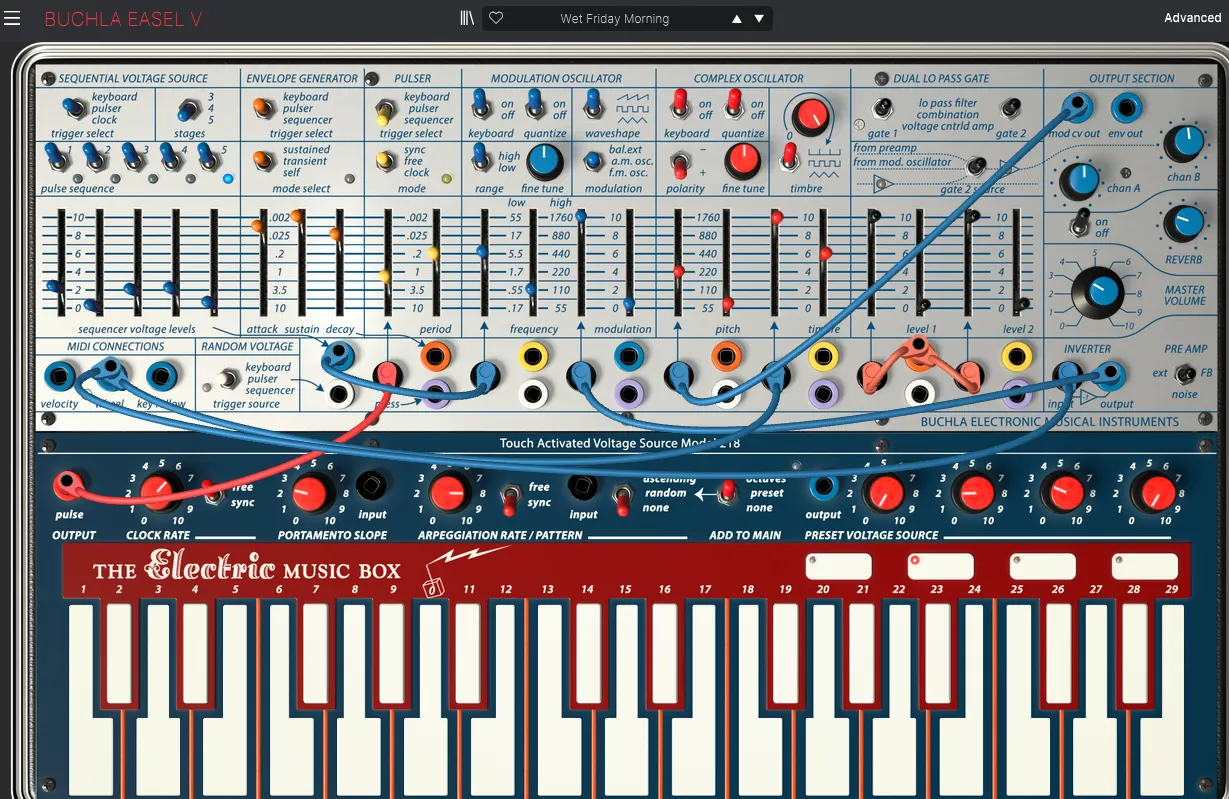Viewport: 1229px width, 799px height.
Task: Click the PORTAMENTO SLOPE knob
Action: 313,491
